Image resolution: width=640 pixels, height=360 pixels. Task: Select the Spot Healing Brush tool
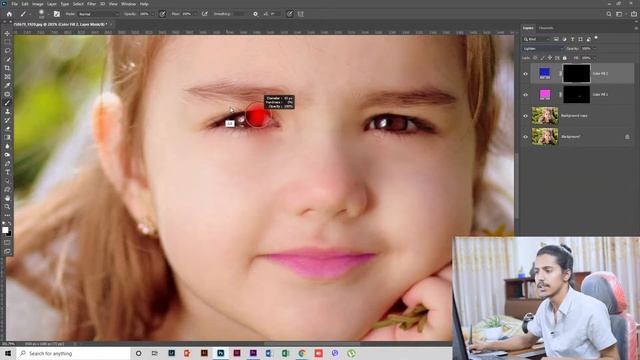[x=7, y=94]
